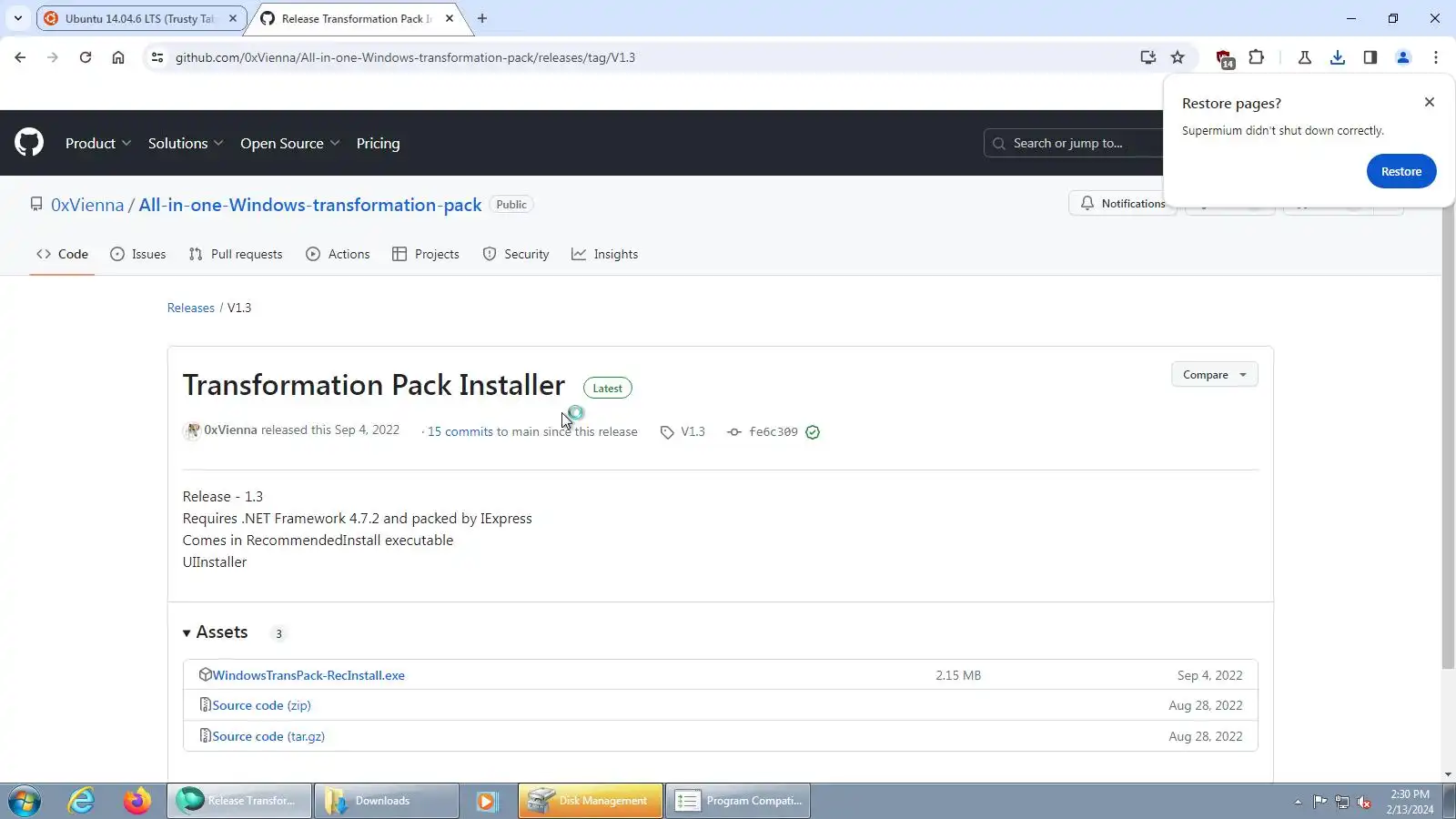Expand the Open Source menu
Image resolution: width=1456 pixels, height=819 pixels.
(290, 143)
